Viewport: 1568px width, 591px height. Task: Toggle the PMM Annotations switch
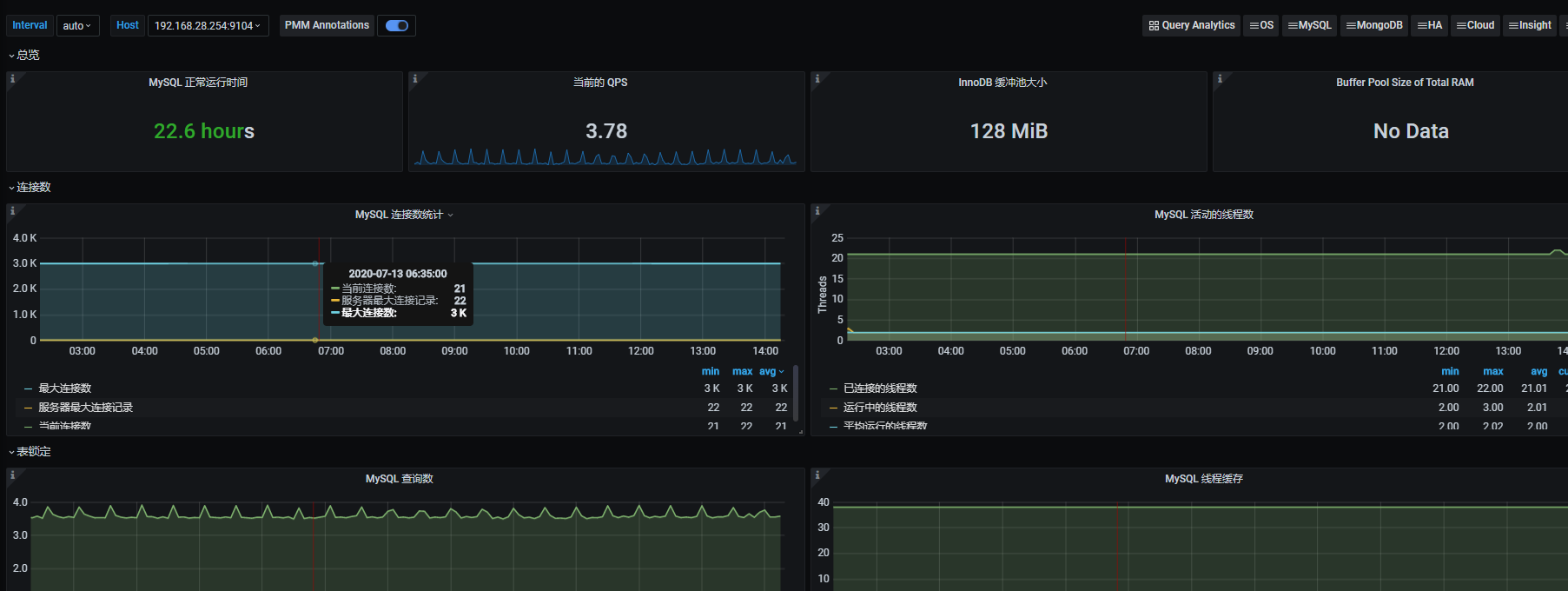coord(397,26)
